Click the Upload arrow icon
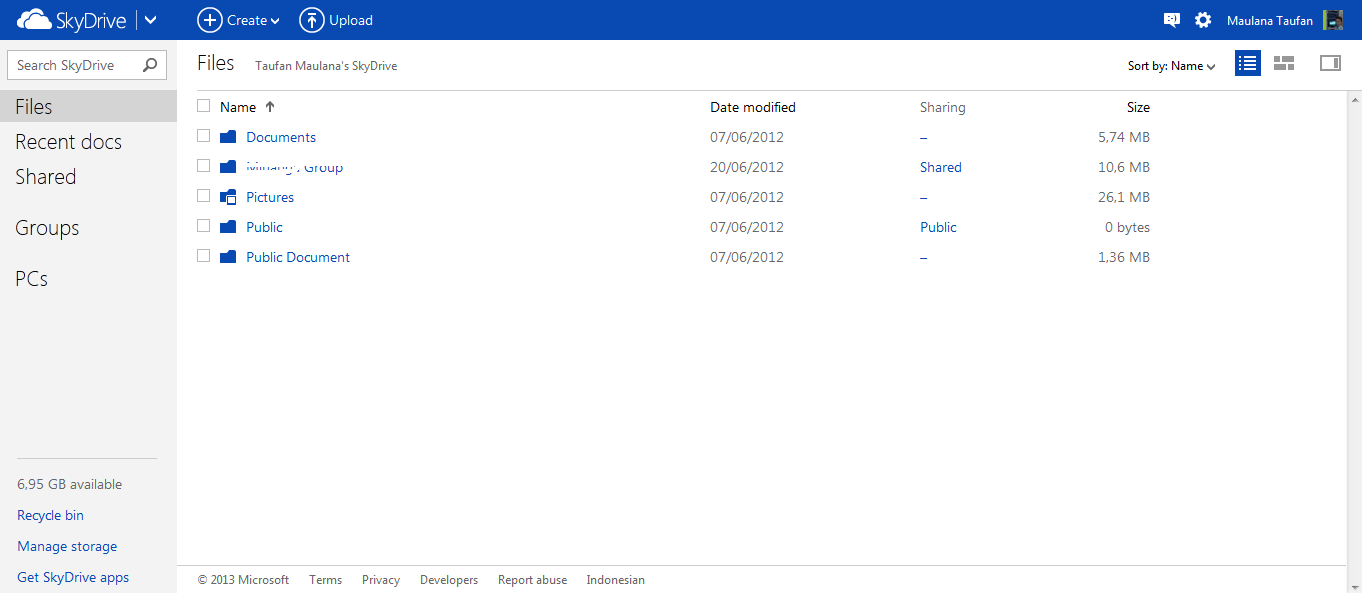Image resolution: width=1362 pixels, height=593 pixels. [x=312, y=20]
